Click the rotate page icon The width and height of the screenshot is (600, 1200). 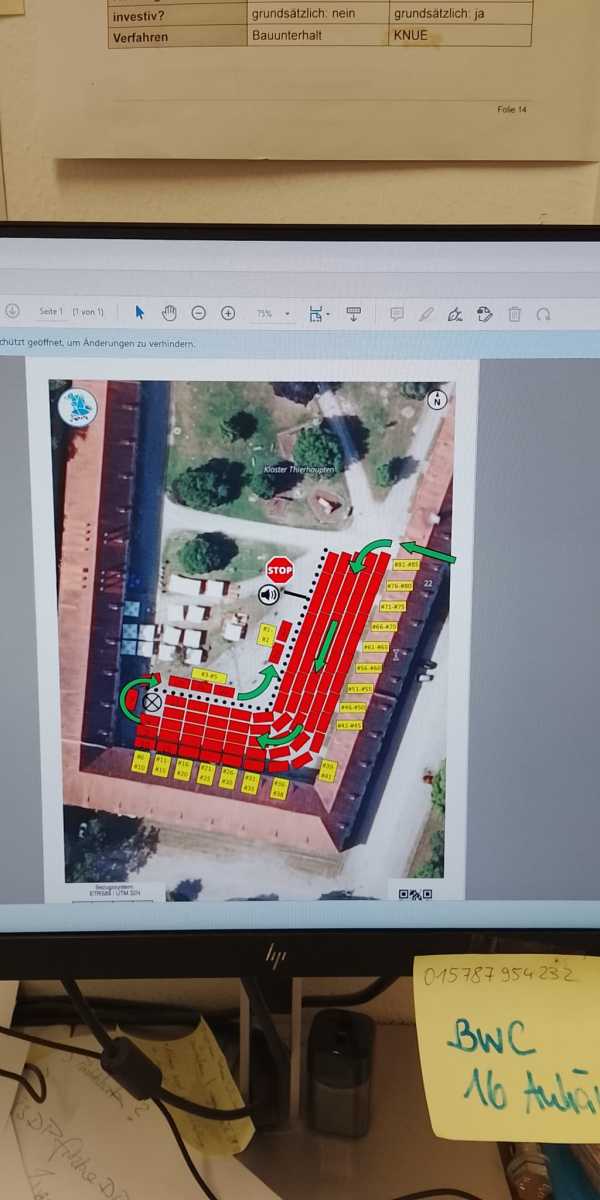(543, 314)
